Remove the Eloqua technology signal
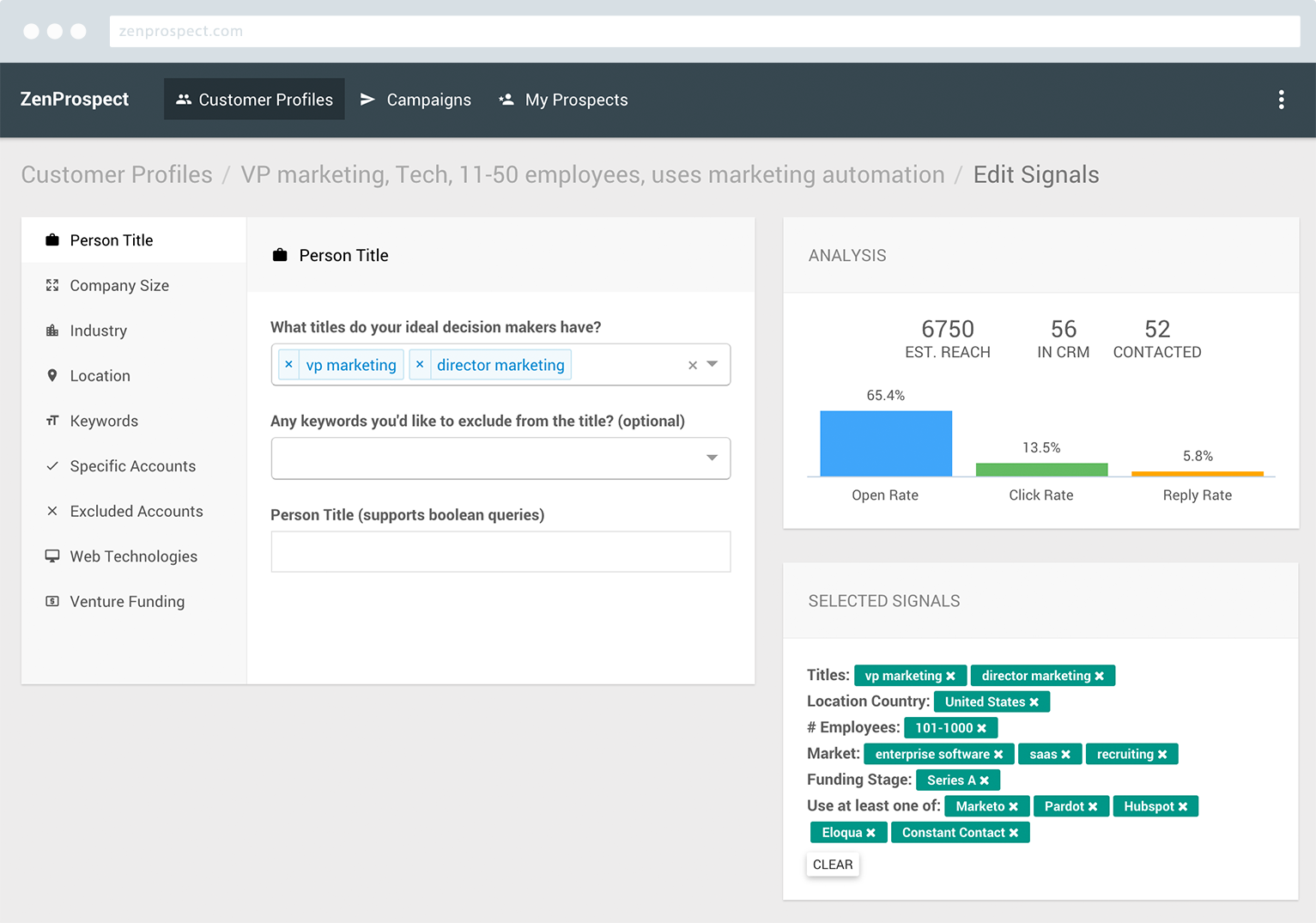 [x=871, y=833]
